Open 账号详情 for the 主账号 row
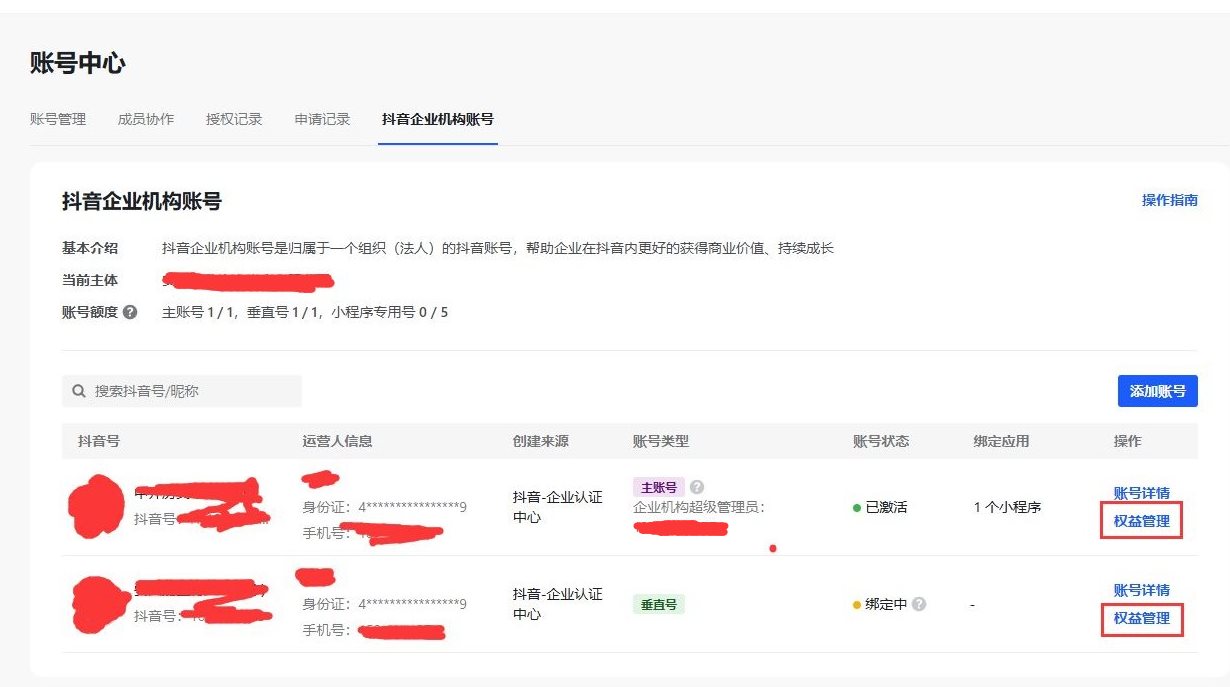1230x687 pixels. point(1141,493)
